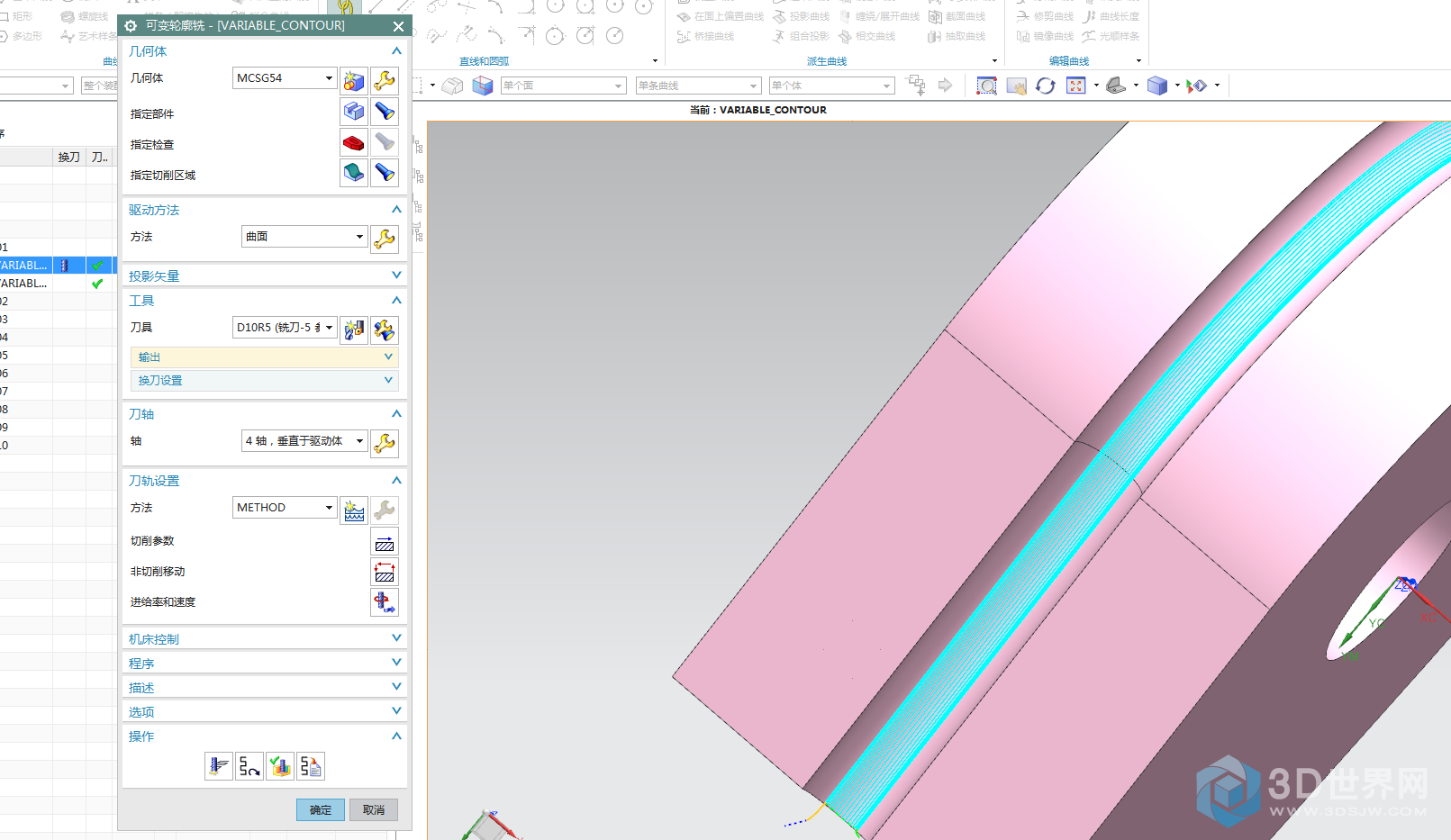Create a new tool next to D10R5
1451x840 pixels.
click(354, 330)
